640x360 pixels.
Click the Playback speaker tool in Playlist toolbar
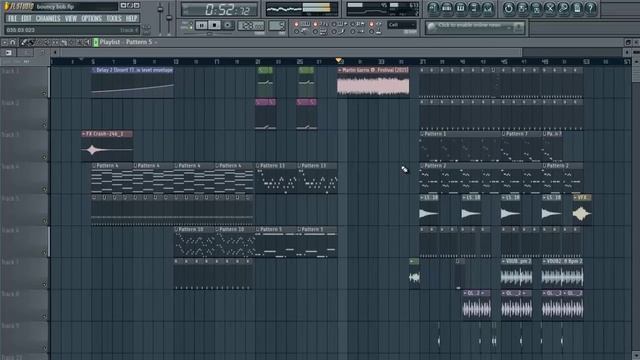(x=87, y=42)
